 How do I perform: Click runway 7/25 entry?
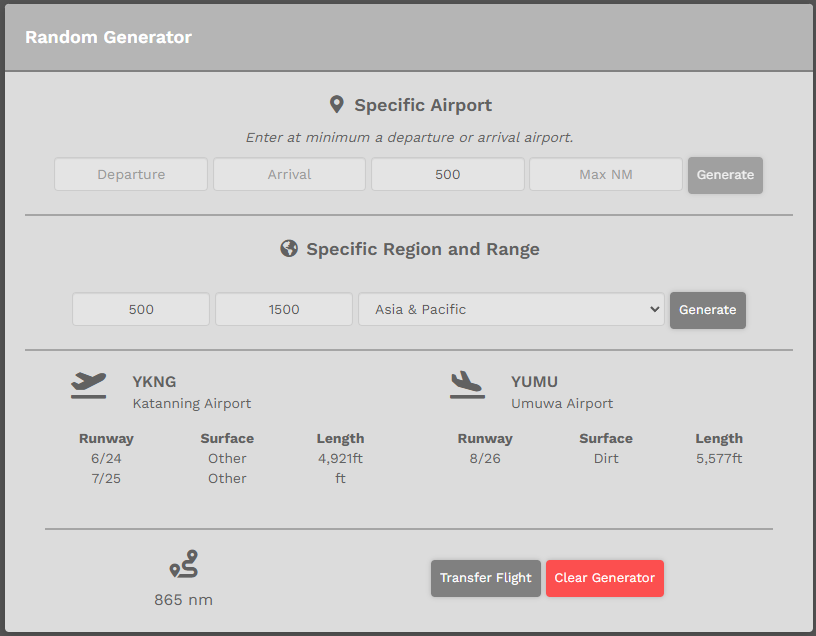(x=106, y=478)
